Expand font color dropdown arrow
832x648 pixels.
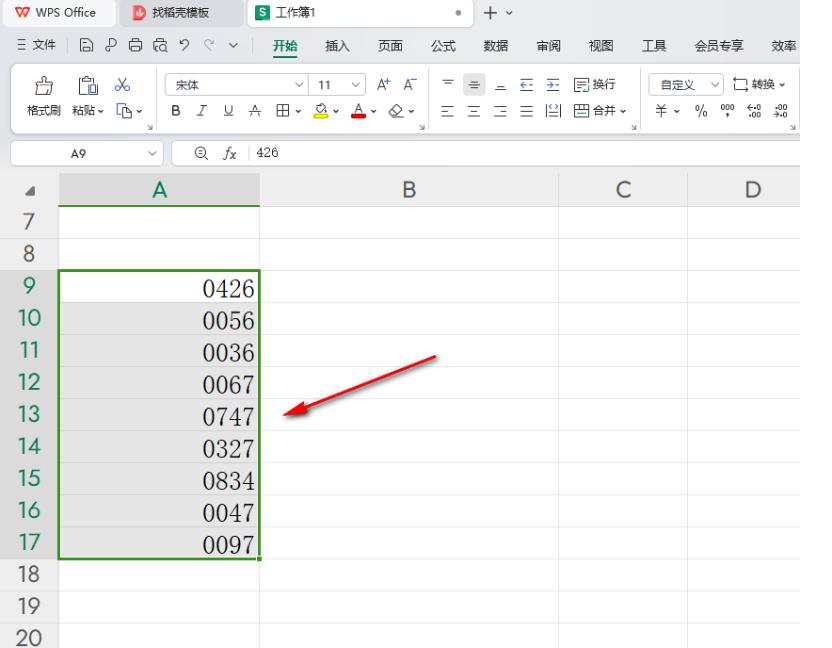tap(374, 111)
